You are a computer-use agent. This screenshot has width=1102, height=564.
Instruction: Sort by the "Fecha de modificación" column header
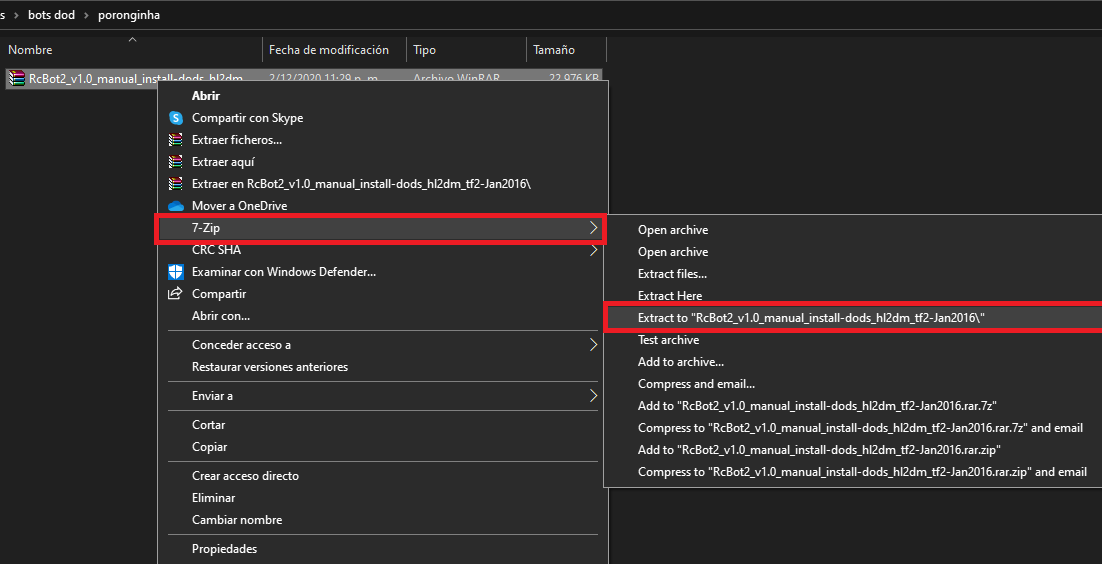click(328, 50)
